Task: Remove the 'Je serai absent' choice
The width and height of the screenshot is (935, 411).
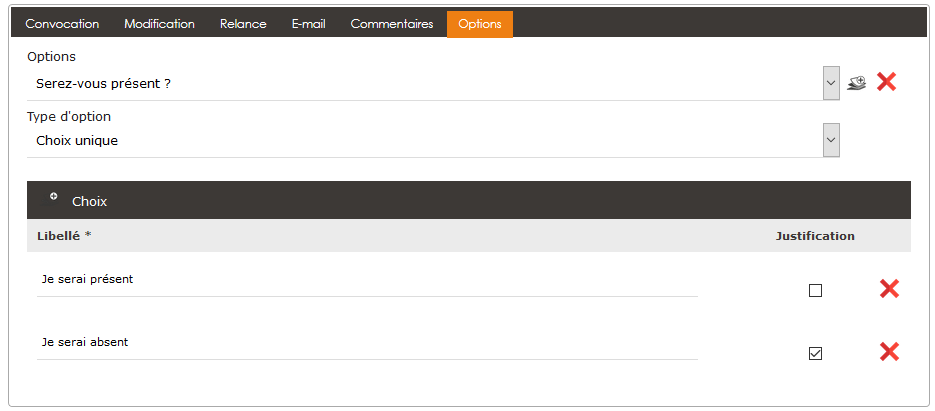Action: coord(888,352)
